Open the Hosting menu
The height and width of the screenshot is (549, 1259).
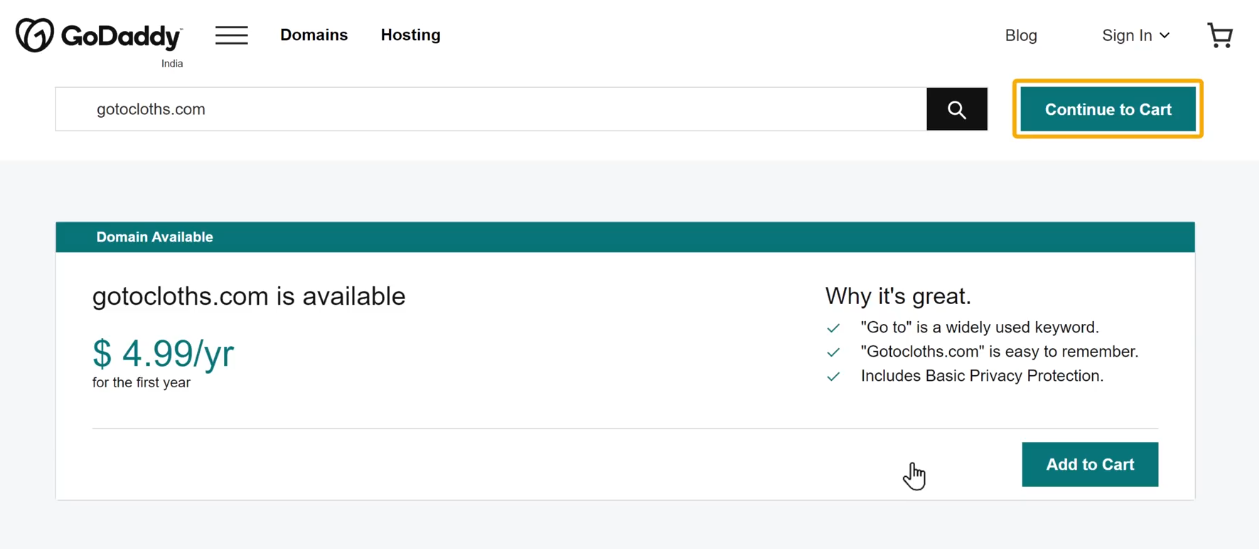tap(410, 35)
